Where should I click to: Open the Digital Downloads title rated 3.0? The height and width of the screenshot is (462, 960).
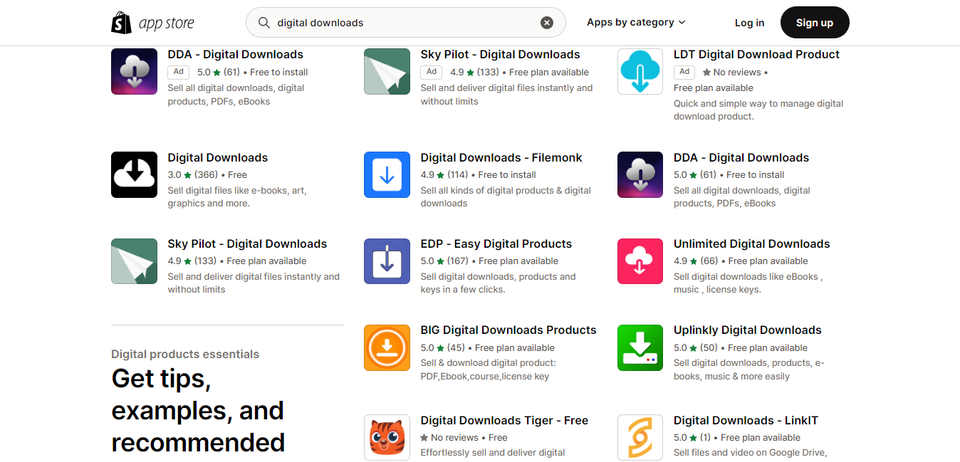click(x=218, y=157)
